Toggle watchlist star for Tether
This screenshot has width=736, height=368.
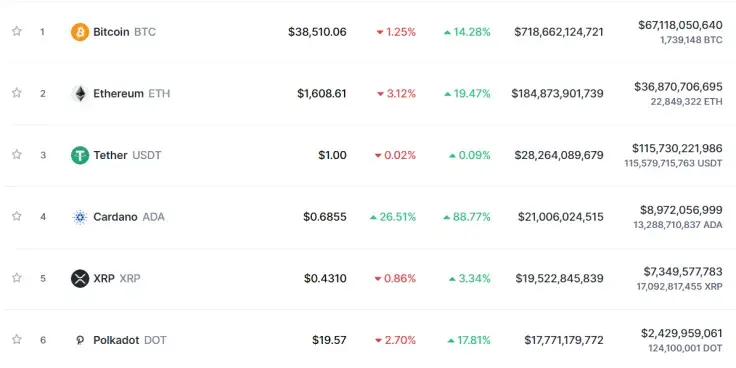pos(17,154)
